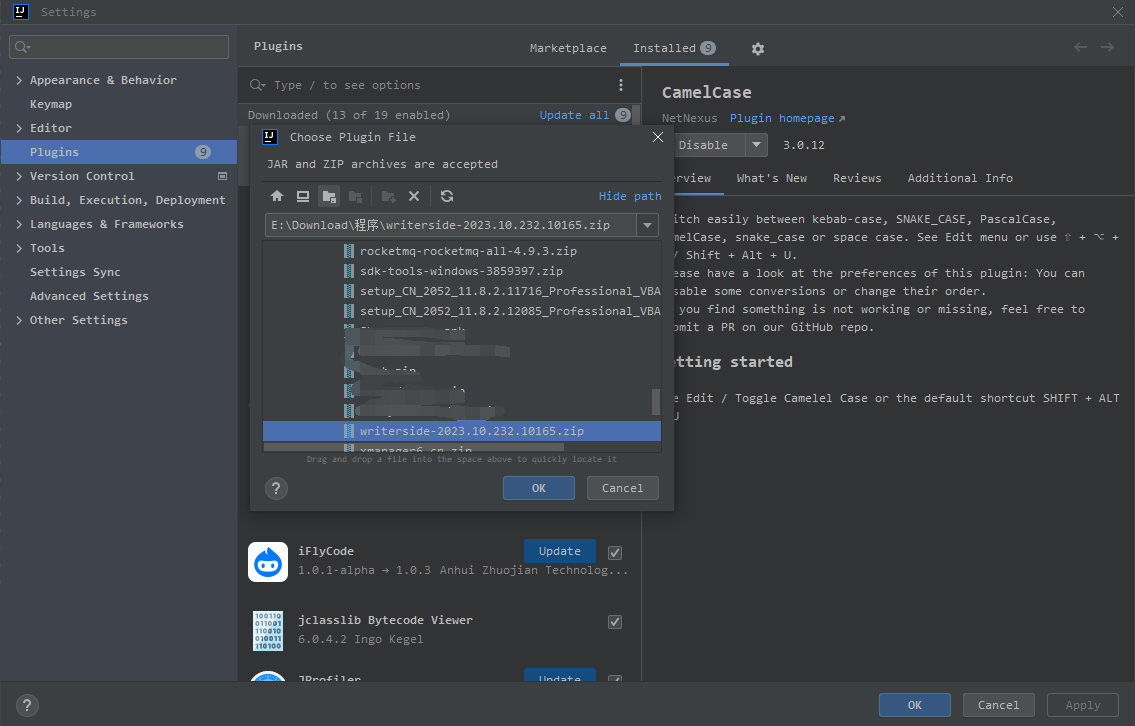Expand the Disable button dropdown arrow
Viewport: 1135px width, 726px height.
tap(757, 144)
